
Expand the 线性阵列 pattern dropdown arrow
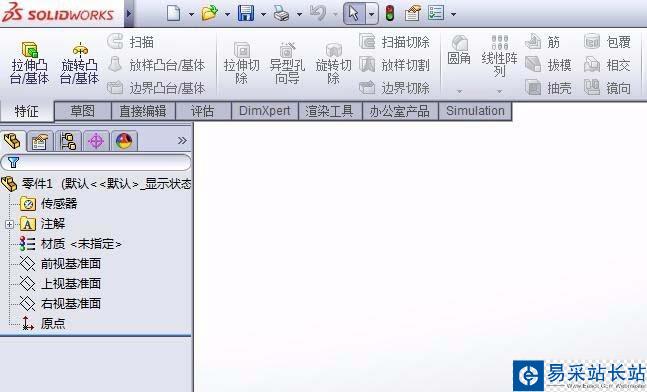(x=499, y=91)
